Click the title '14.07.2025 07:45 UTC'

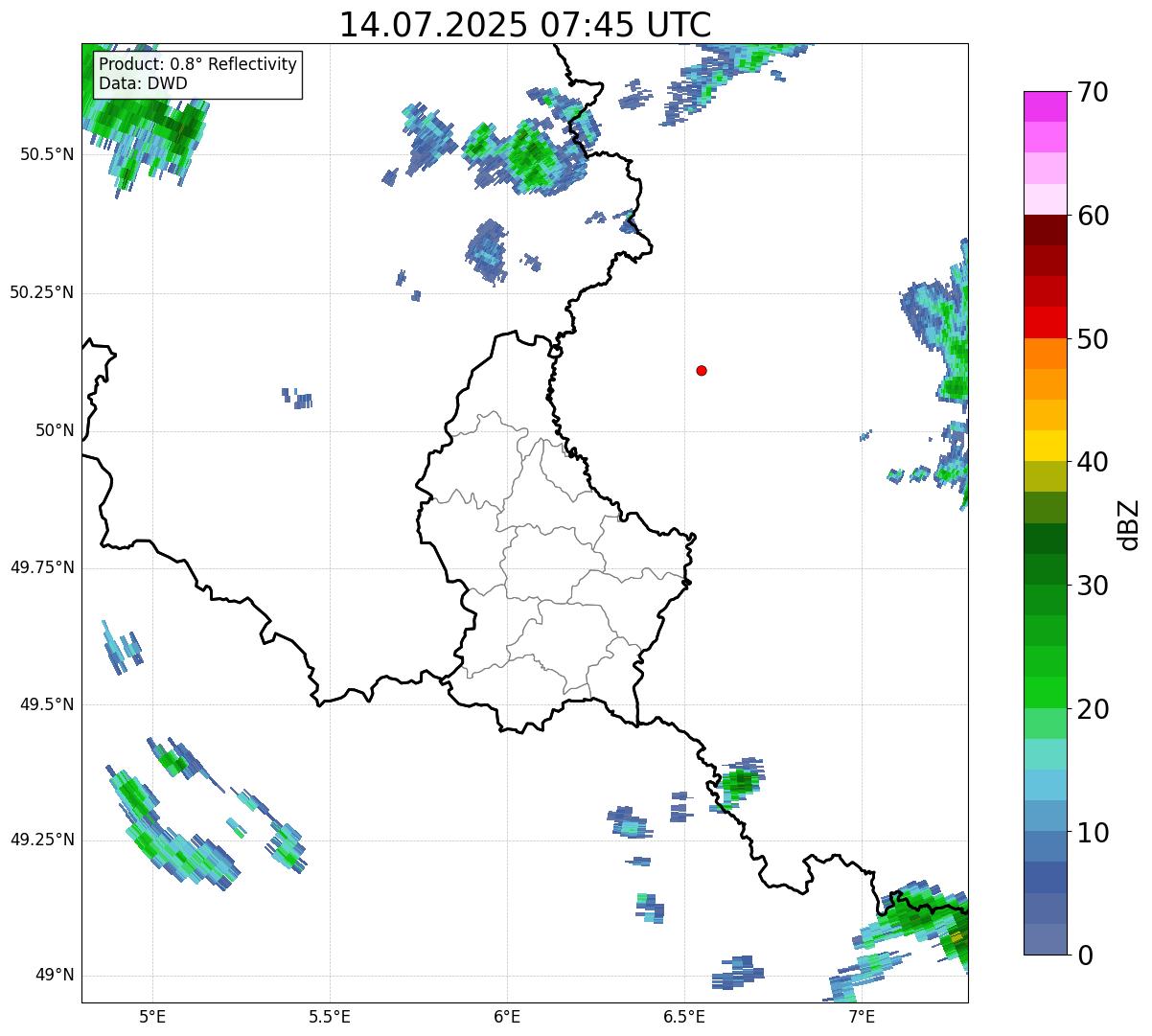pos(525,25)
